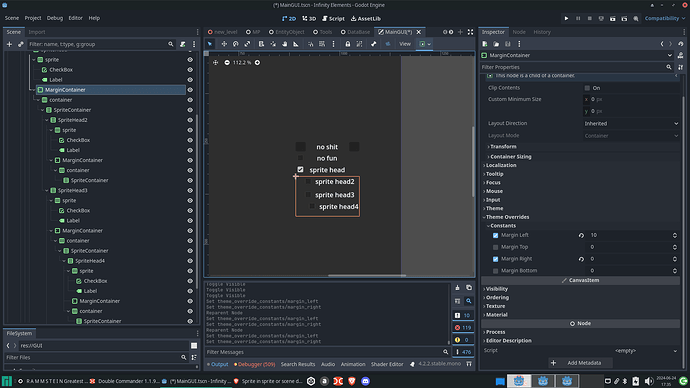
Task: Choose the Rotate Mode tool
Action: (x=236, y=44)
